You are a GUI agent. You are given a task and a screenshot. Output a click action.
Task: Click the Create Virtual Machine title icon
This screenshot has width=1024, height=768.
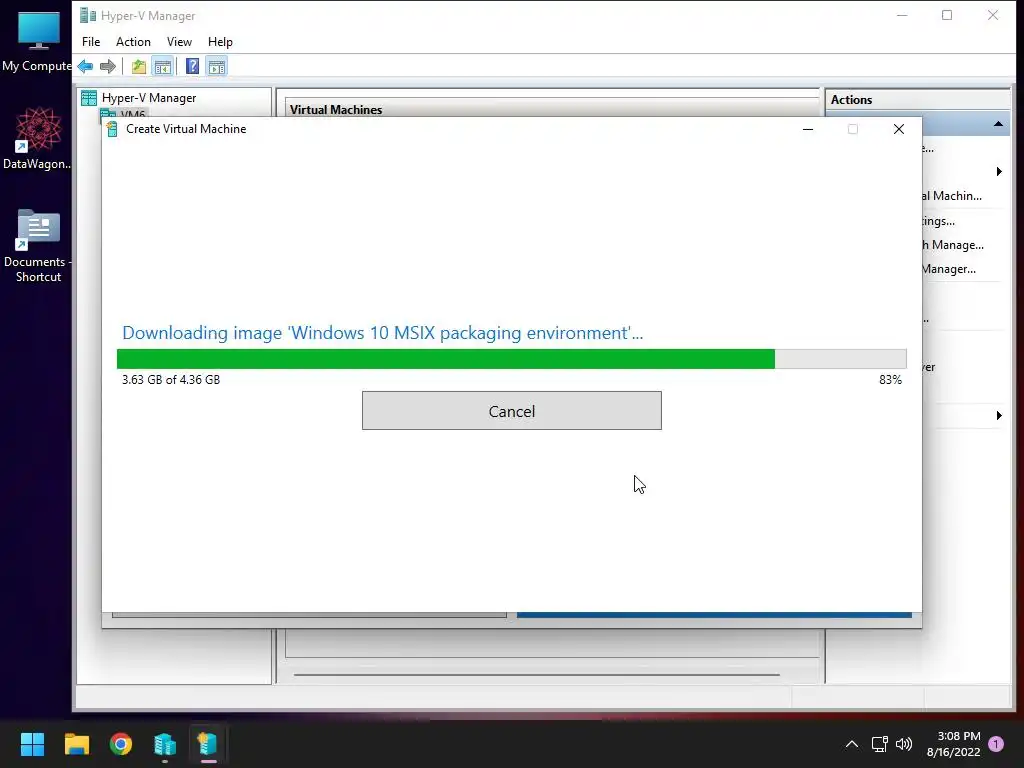pos(112,129)
